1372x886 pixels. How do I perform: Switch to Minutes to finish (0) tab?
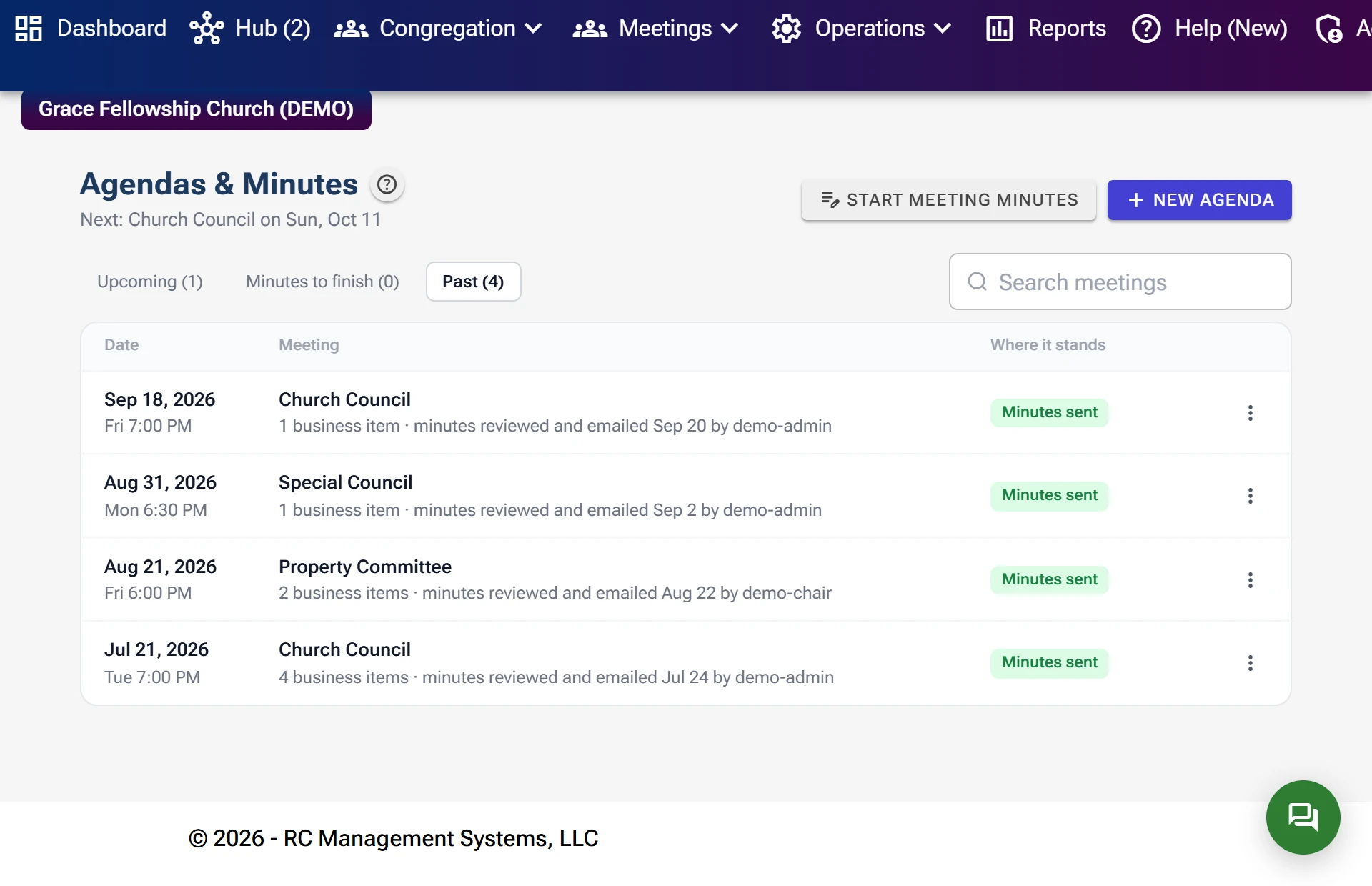pyautogui.click(x=322, y=282)
